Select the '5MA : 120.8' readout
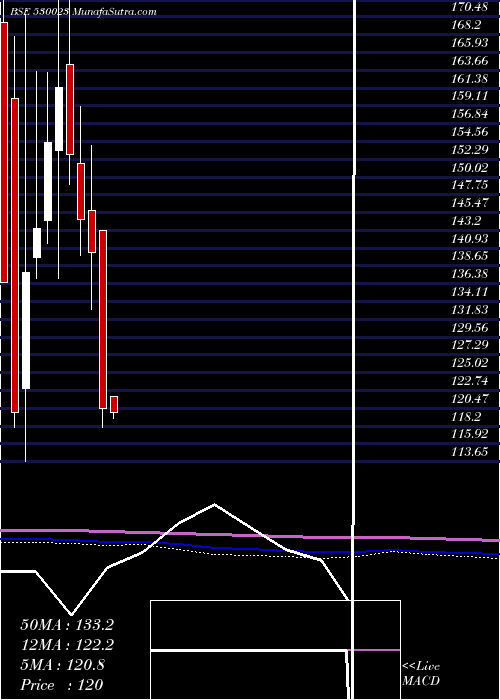The width and height of the screenshot is (500, 700). point(63,665)
